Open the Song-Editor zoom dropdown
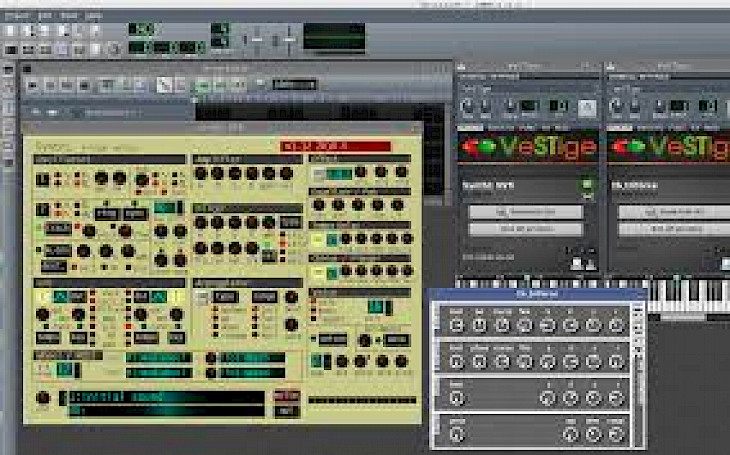The height and width of the screenshot is (455, 730). click(x=295, y=85)
